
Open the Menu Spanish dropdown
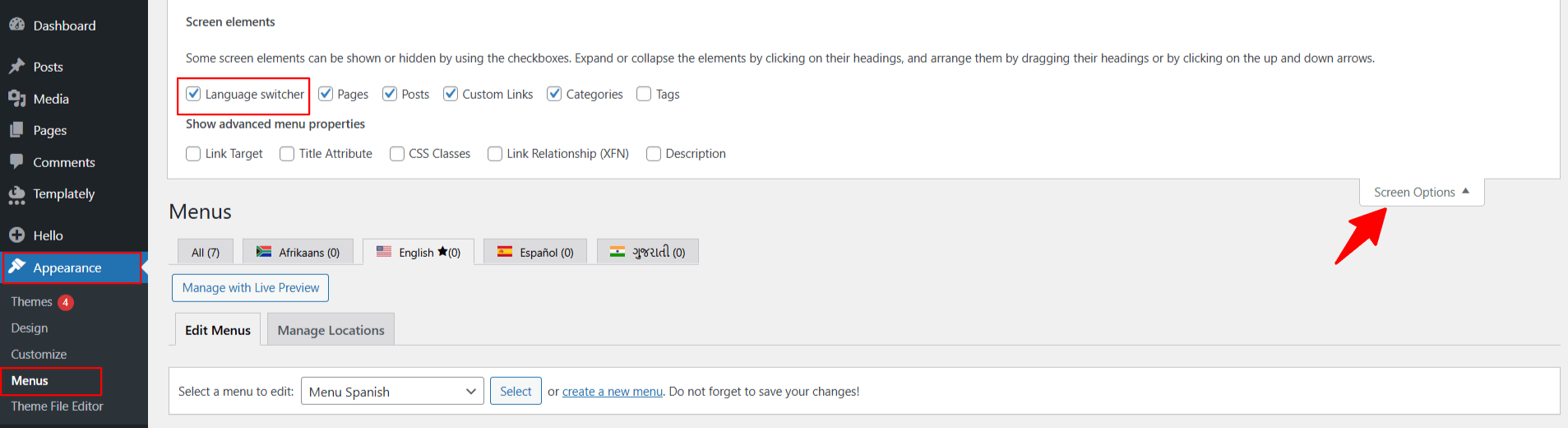pos(392,392)
